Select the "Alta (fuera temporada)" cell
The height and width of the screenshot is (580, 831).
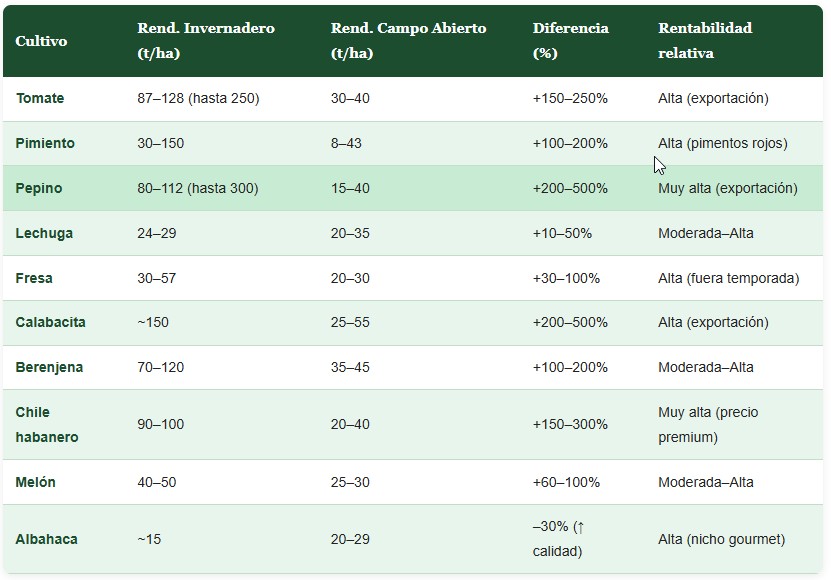pyautogui.click(x=728, y=278)
